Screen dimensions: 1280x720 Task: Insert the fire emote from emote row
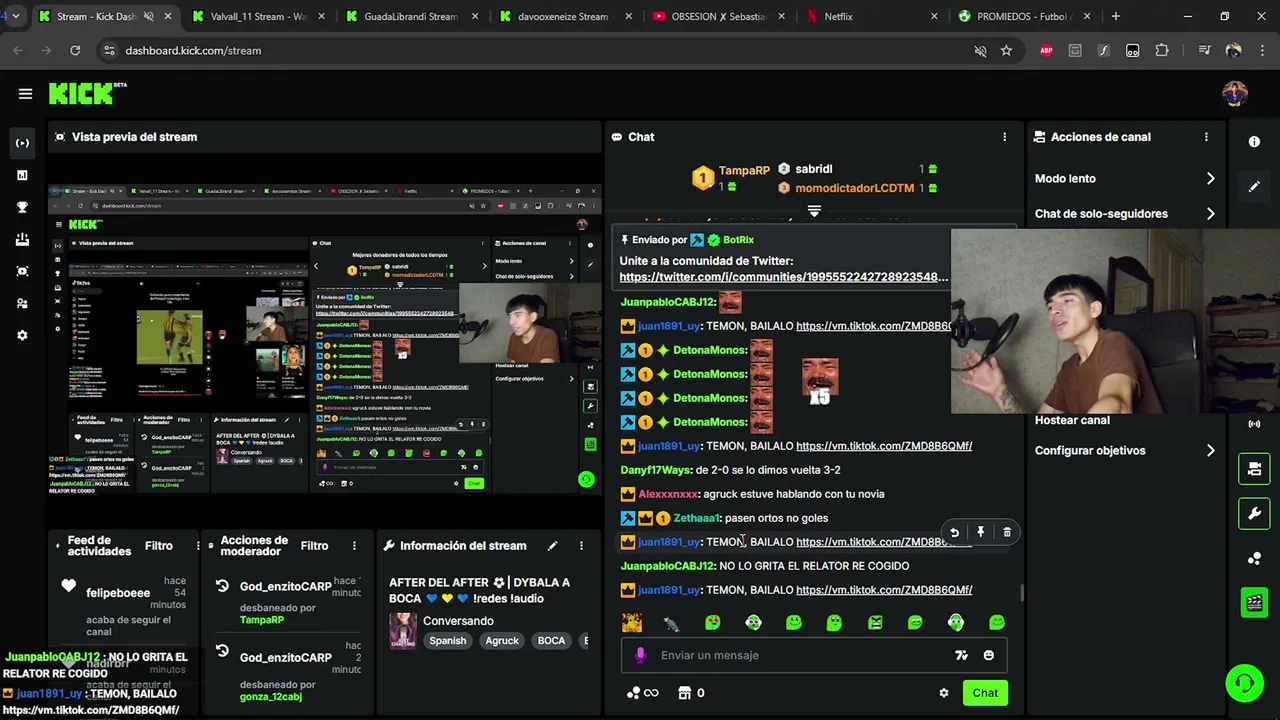[x=632, y=623]
